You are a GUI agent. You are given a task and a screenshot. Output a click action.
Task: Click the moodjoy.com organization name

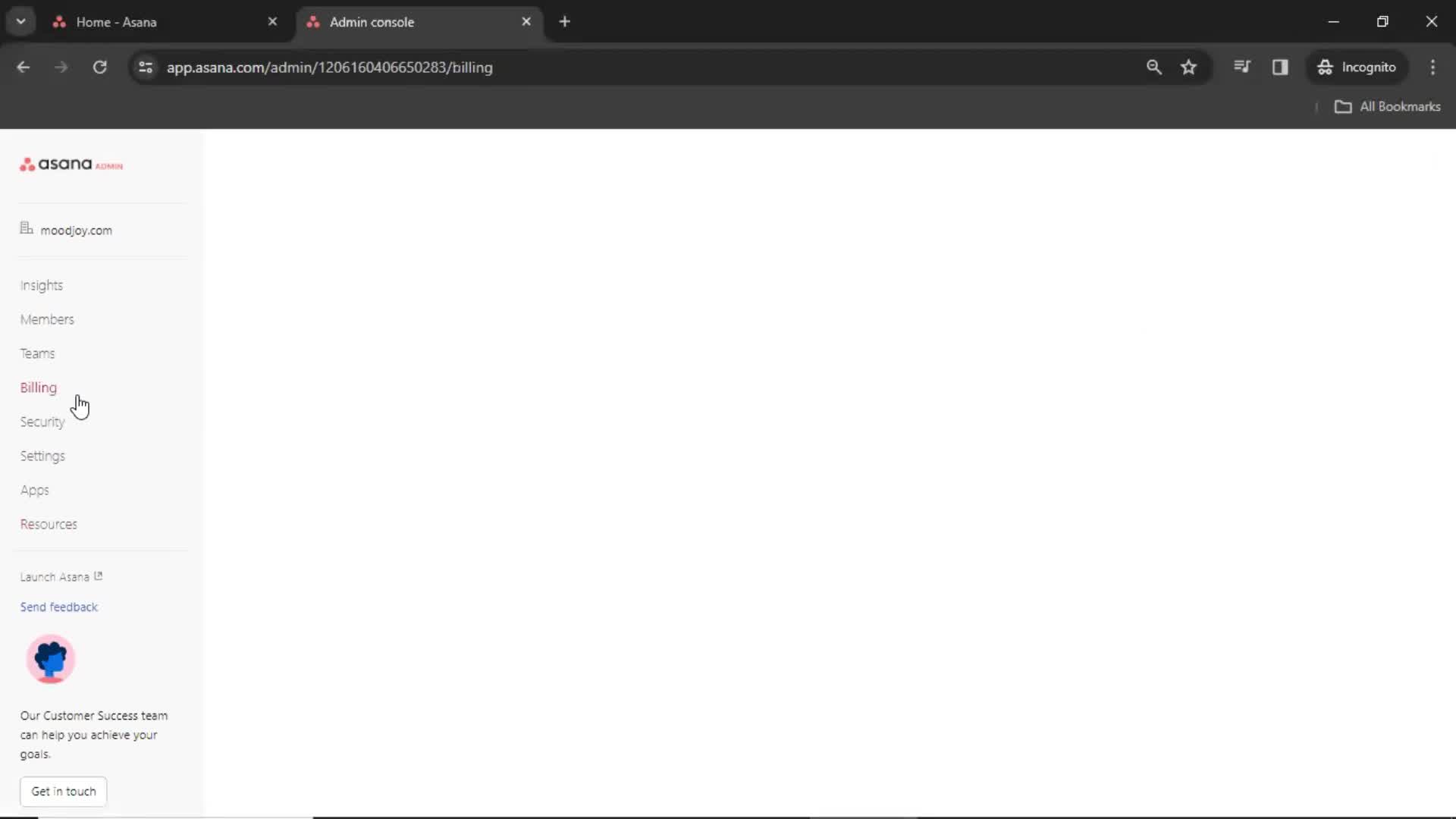77,231
